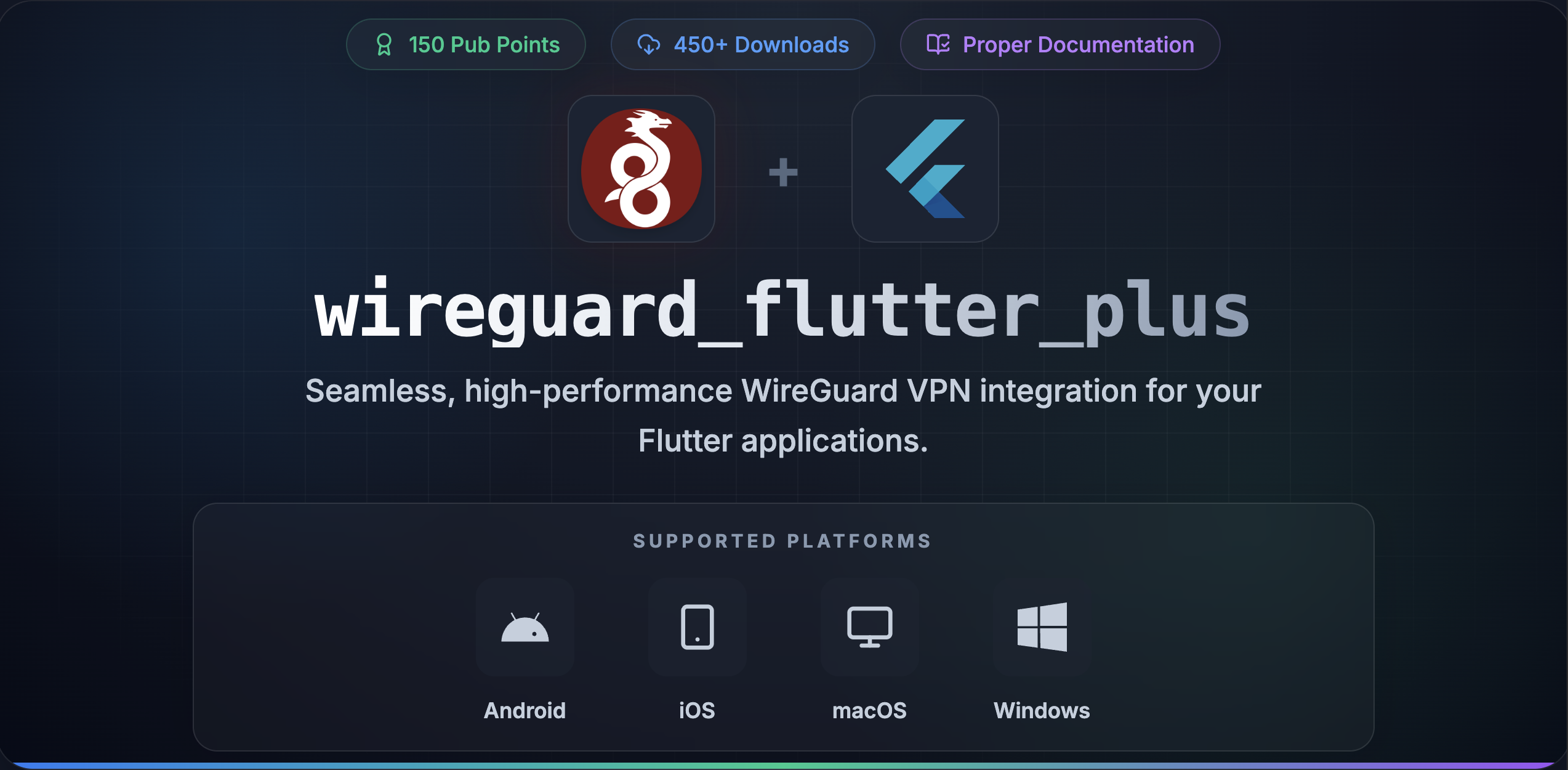Open the Proper Documentation badge
Screen dimensions: 1568x770
click(x=1059, y=44)
